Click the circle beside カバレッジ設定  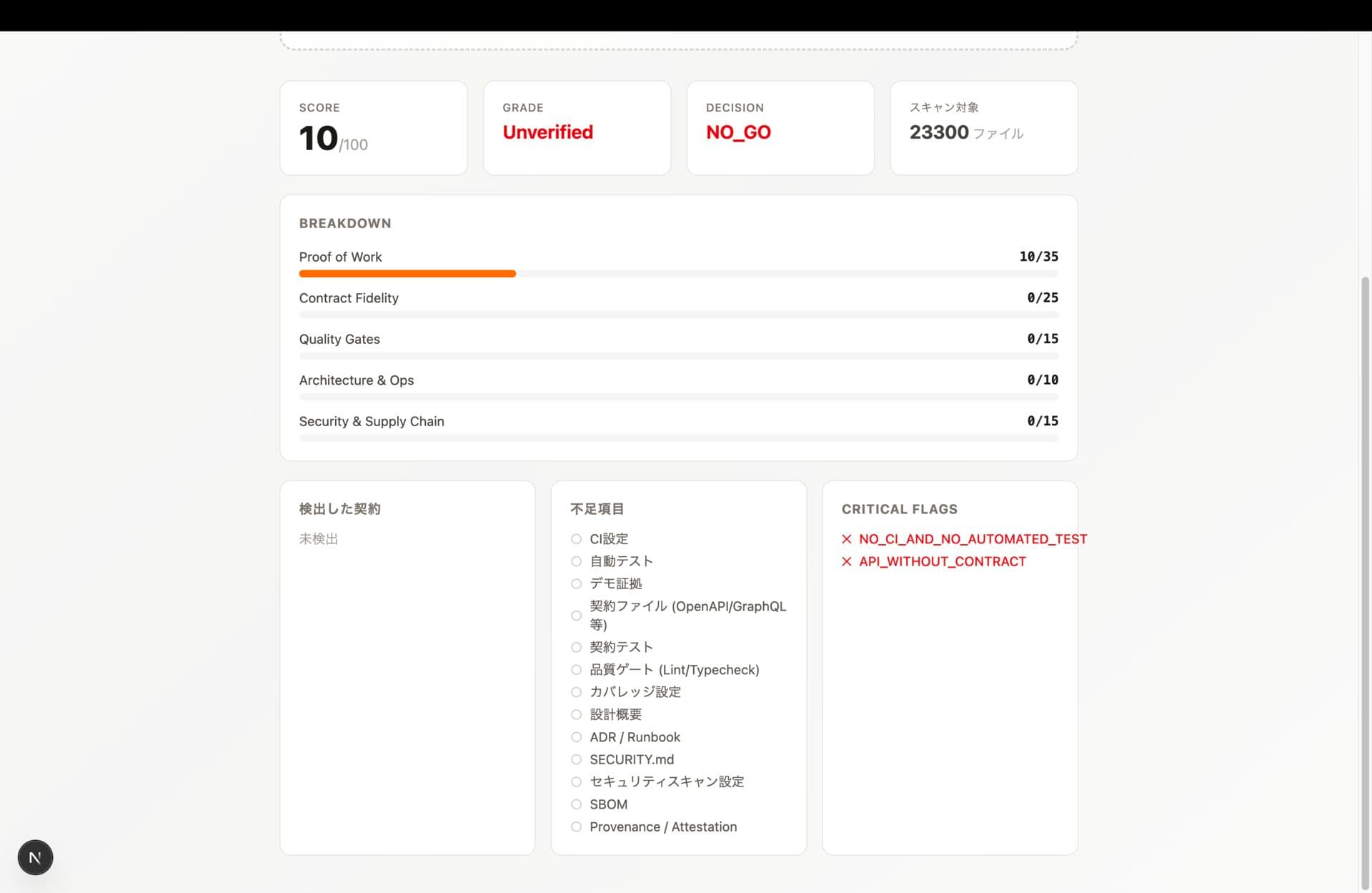click(x=576, y=692)
